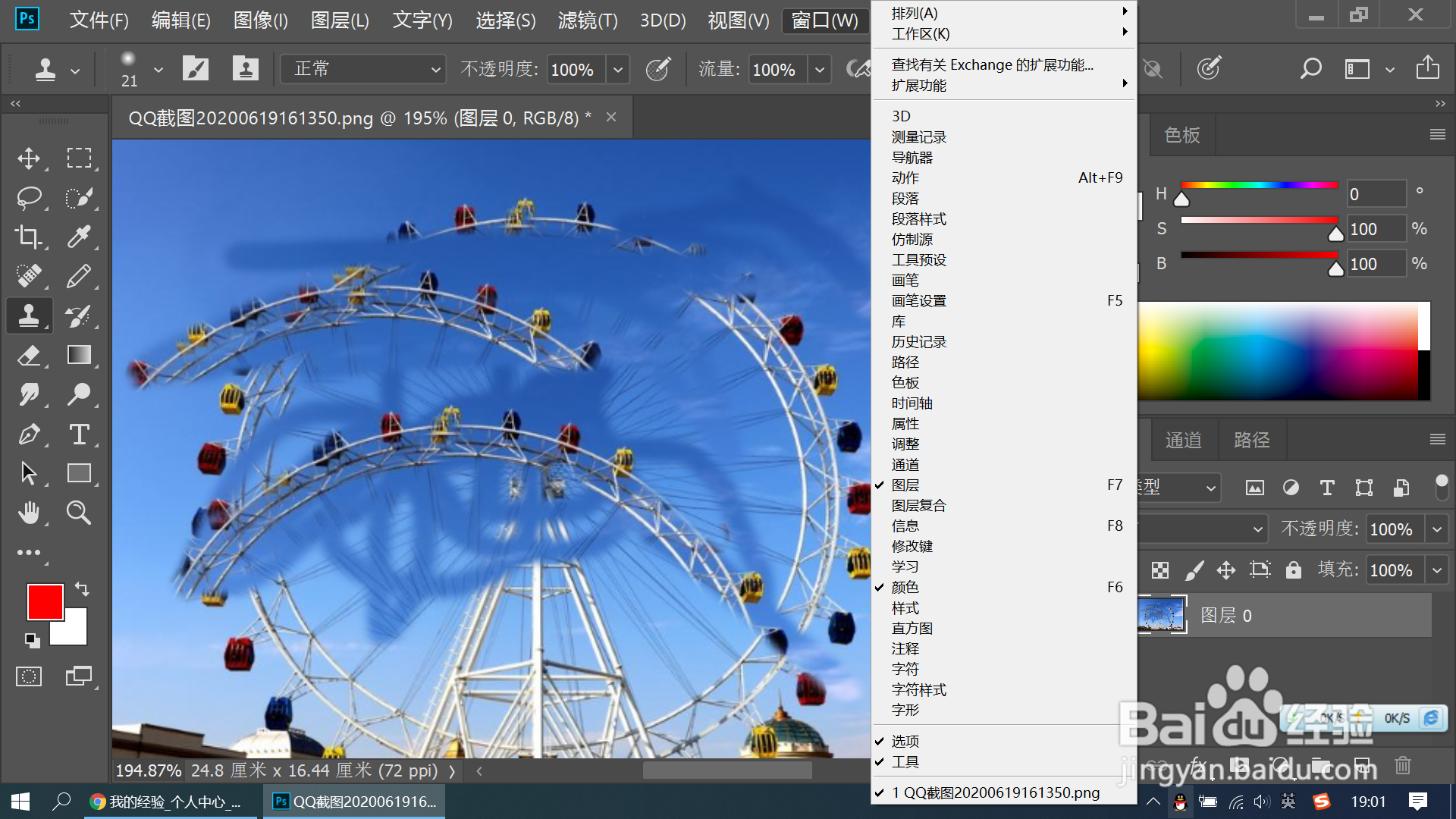This screenshot has width=1456, height=819.
Task: Toggle pressure for opacity
Action: (658, 69)
